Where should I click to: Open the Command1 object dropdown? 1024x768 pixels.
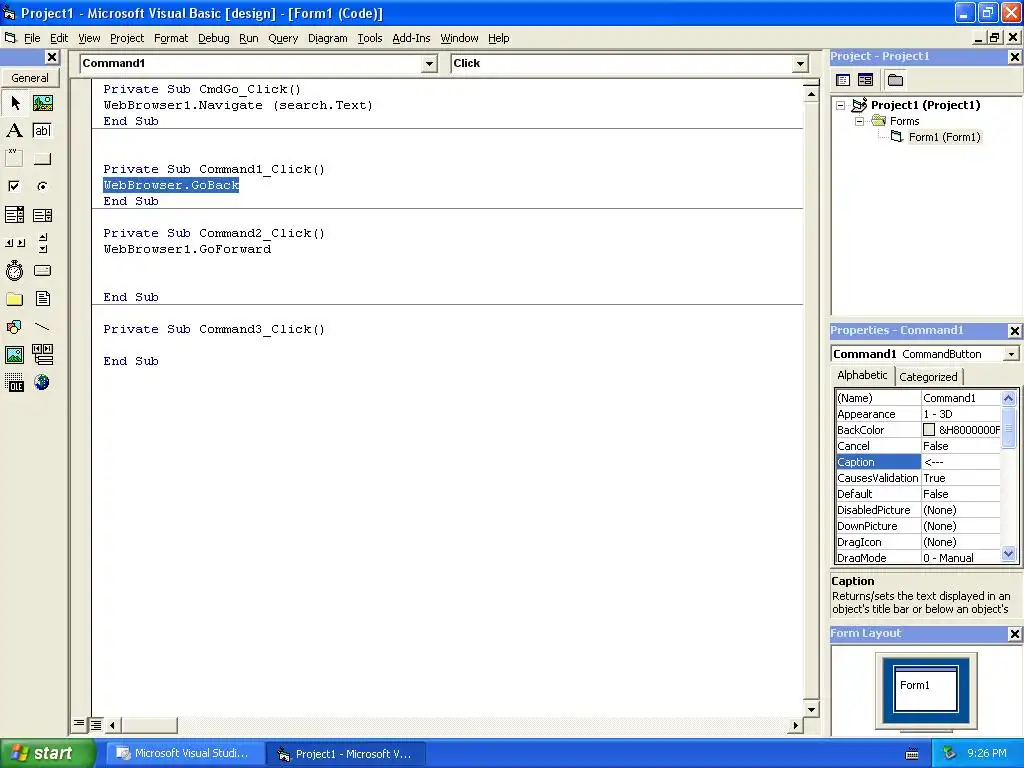pos(429,63)
